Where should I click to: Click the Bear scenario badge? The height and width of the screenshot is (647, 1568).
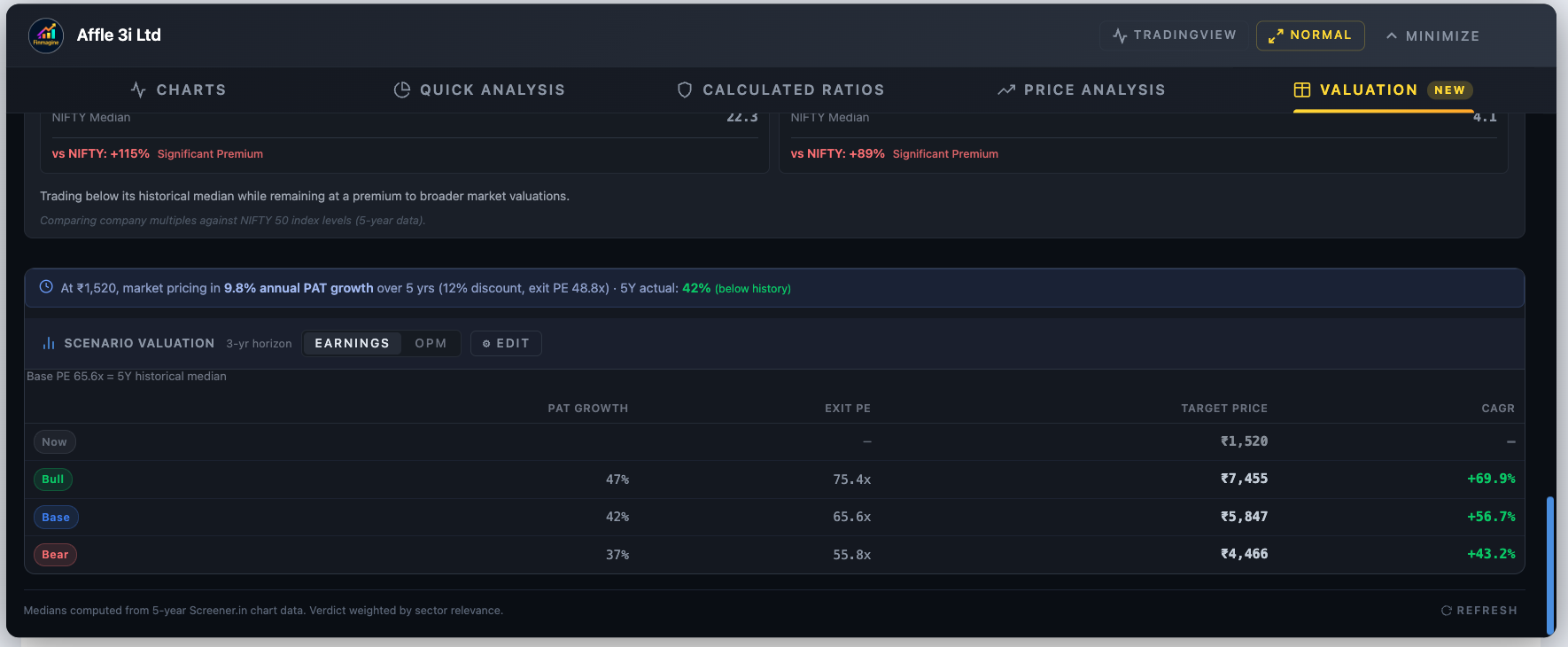pos(55,555)
